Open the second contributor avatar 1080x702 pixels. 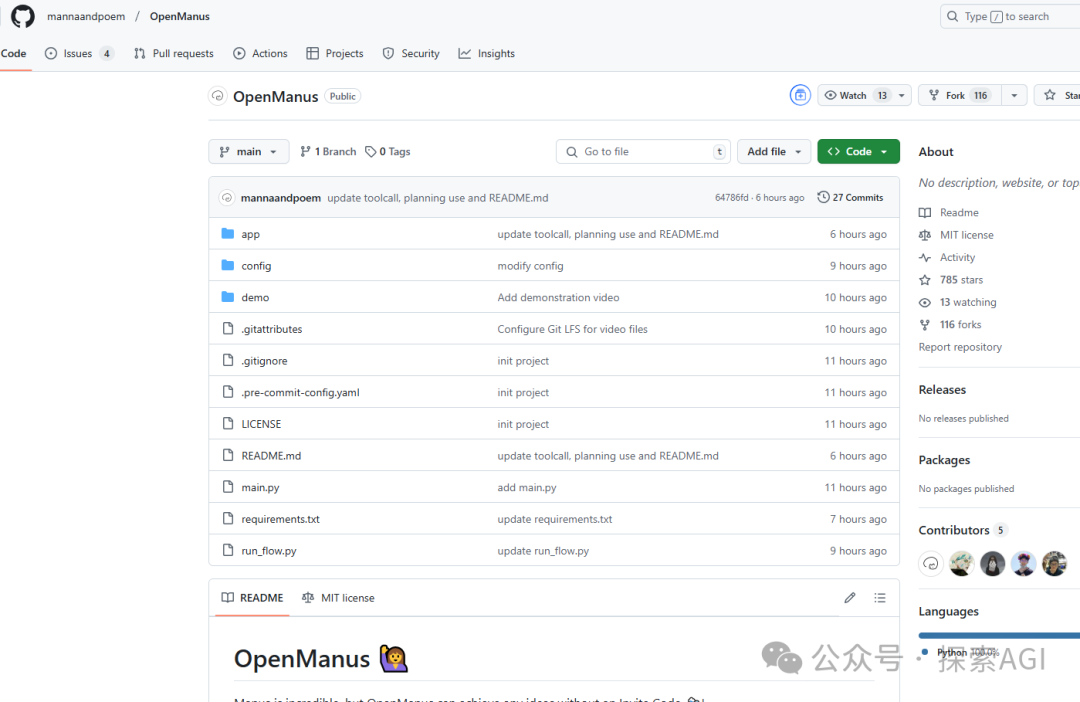click(962, 564)
